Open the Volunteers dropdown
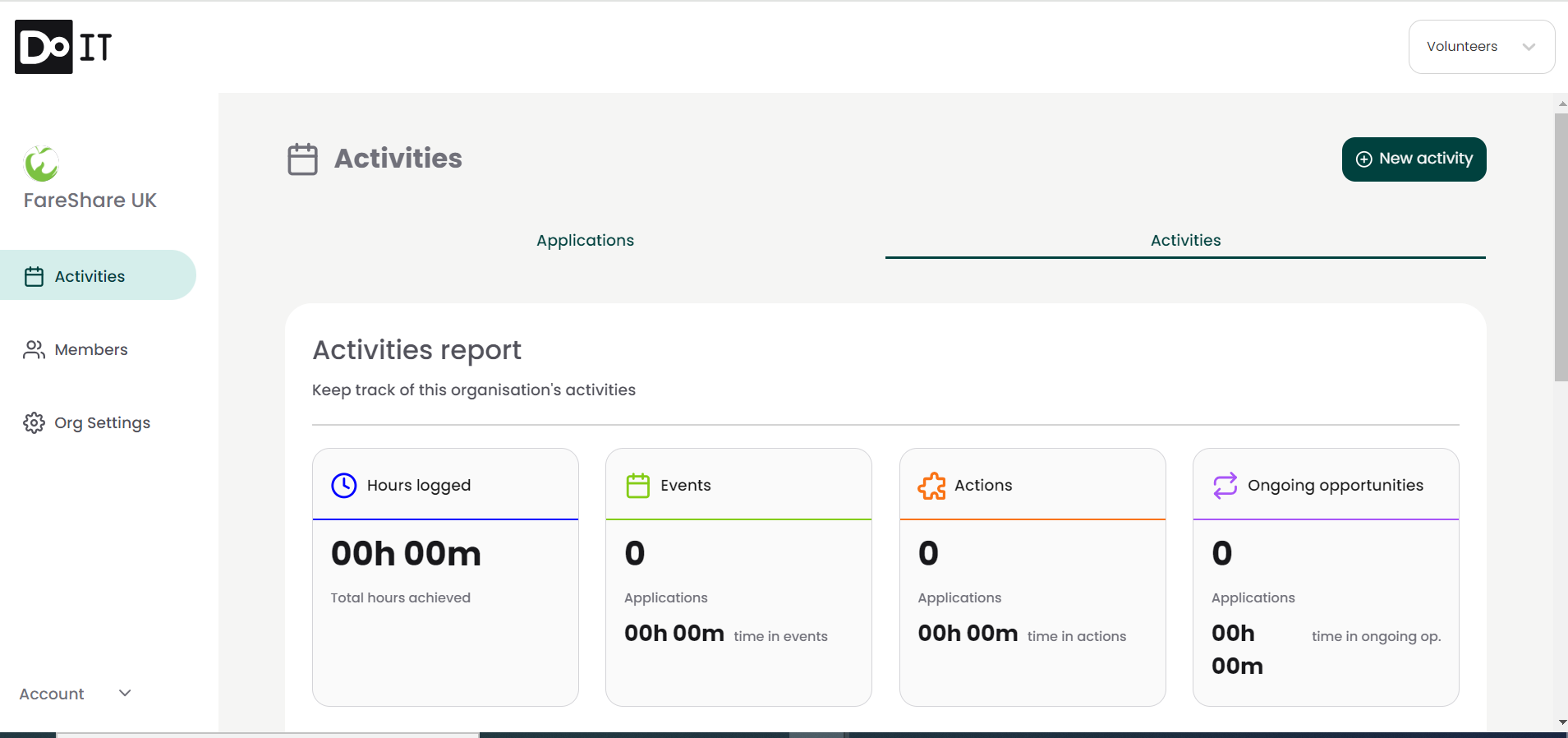This screenshot has width=1568, height=738. click(x=1480, y=47)
